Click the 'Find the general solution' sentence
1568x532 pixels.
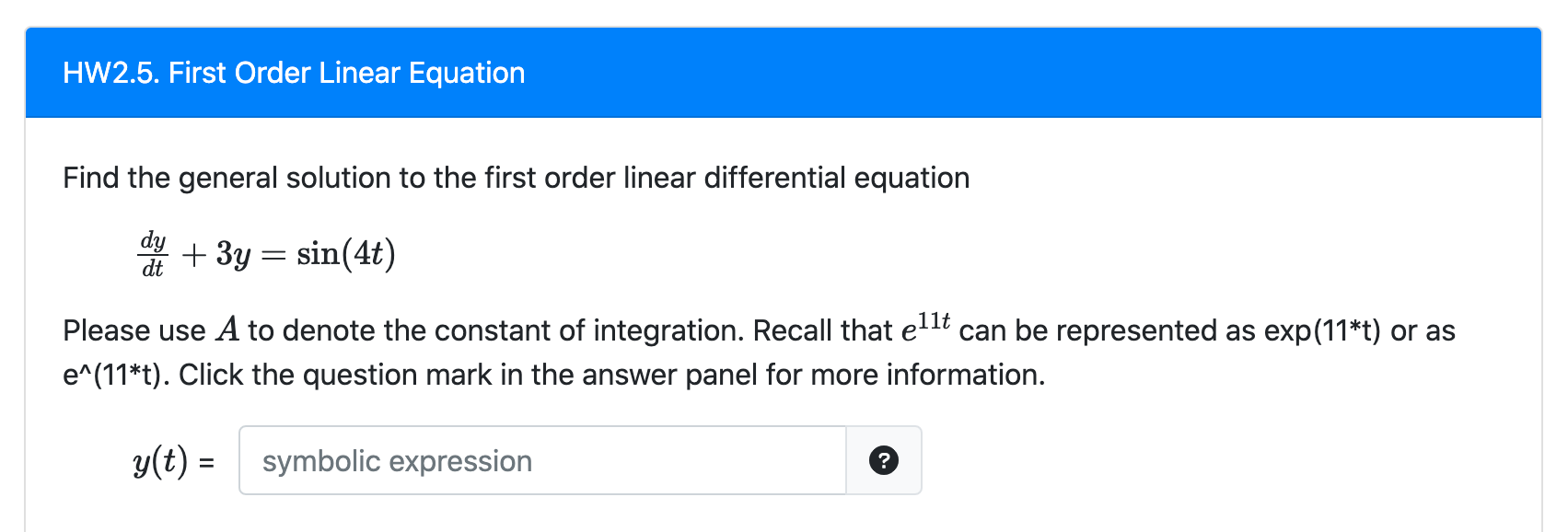[x=516, y=178]
